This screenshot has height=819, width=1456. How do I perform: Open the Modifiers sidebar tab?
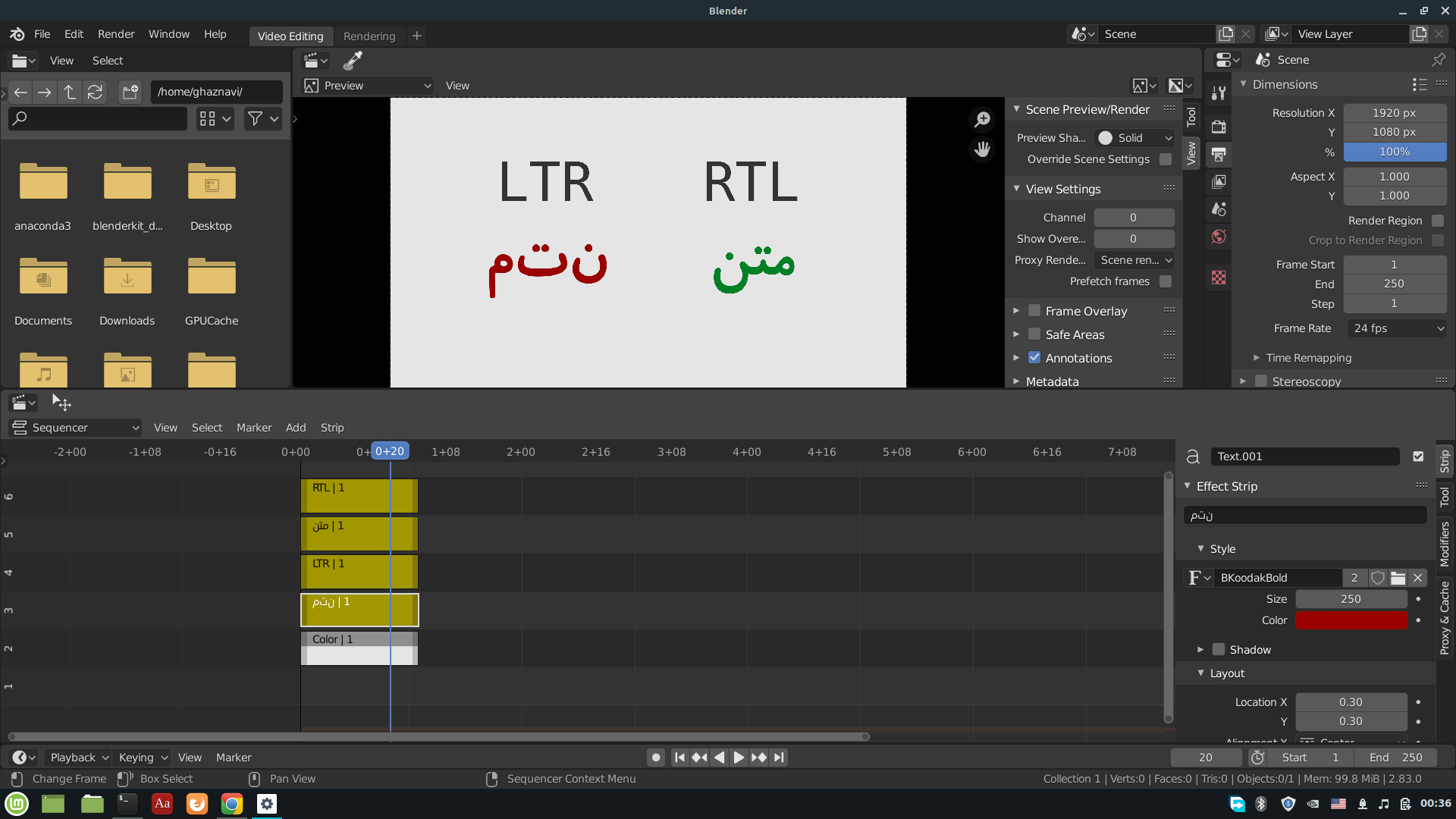point(1445,544)
